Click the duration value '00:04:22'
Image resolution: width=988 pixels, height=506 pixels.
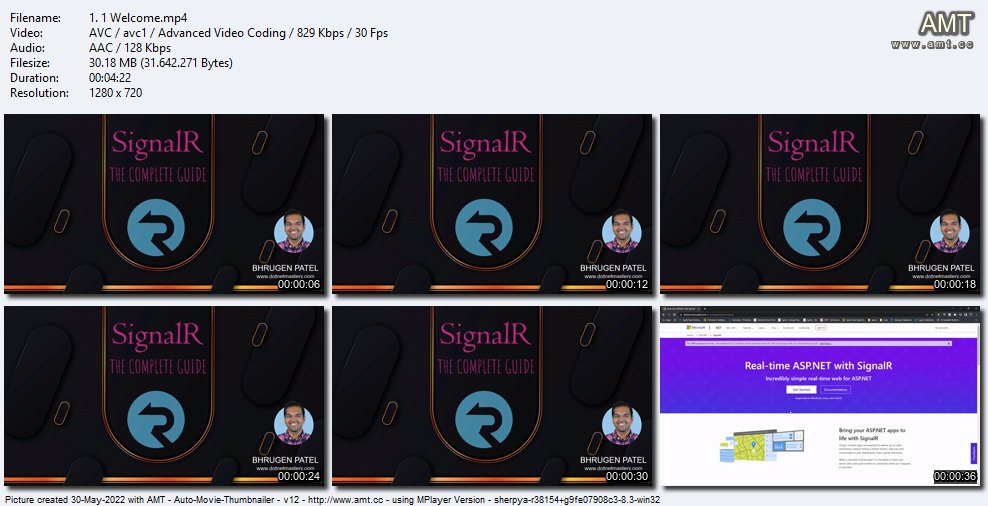(110, 78)
